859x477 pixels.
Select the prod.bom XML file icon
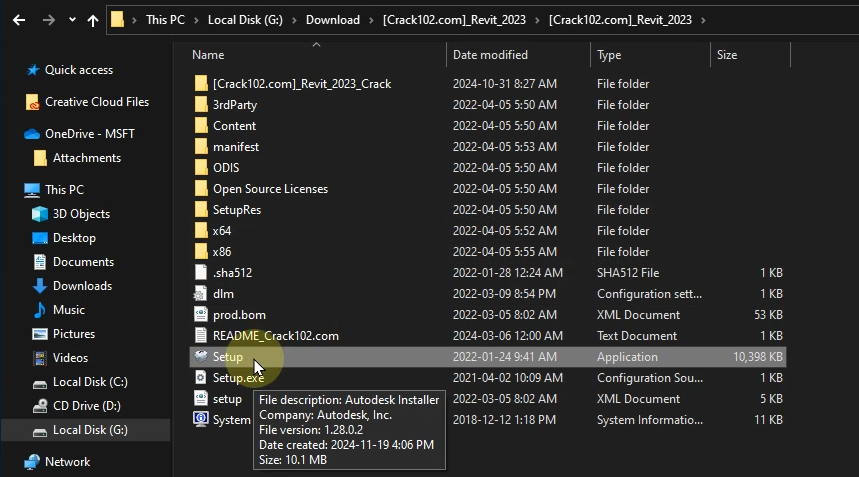201,315
